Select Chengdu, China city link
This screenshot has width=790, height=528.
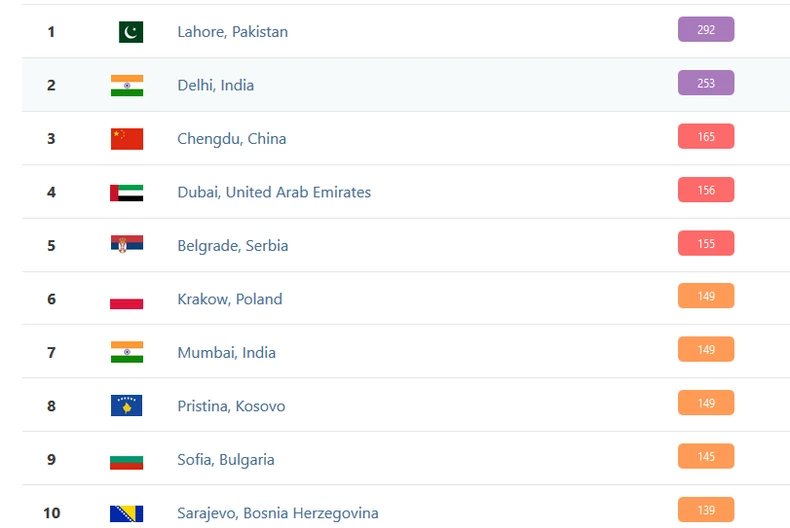click(x=231, y=139)
